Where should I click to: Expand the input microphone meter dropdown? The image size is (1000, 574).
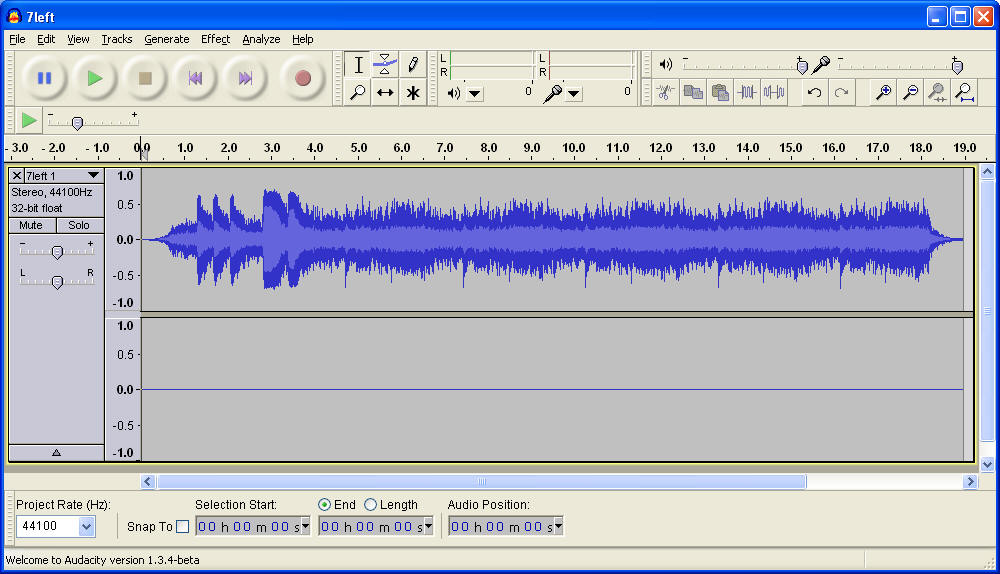[573, 94]
